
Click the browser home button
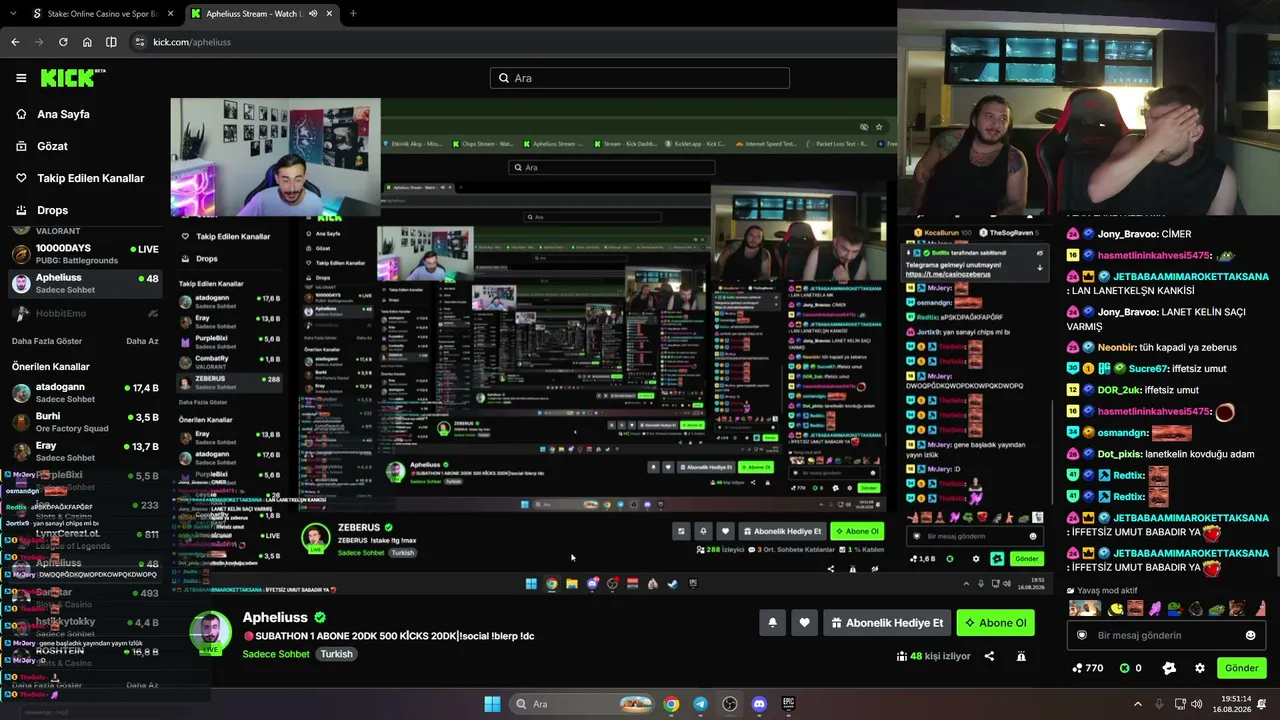(x=87, y=42)
